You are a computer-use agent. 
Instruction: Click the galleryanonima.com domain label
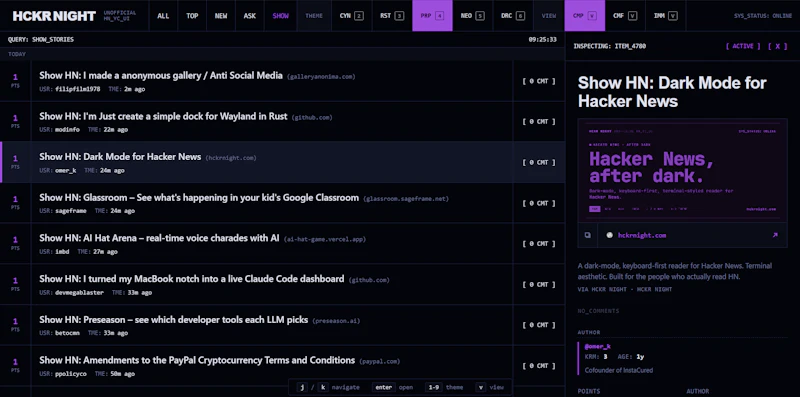coord(321,77)
